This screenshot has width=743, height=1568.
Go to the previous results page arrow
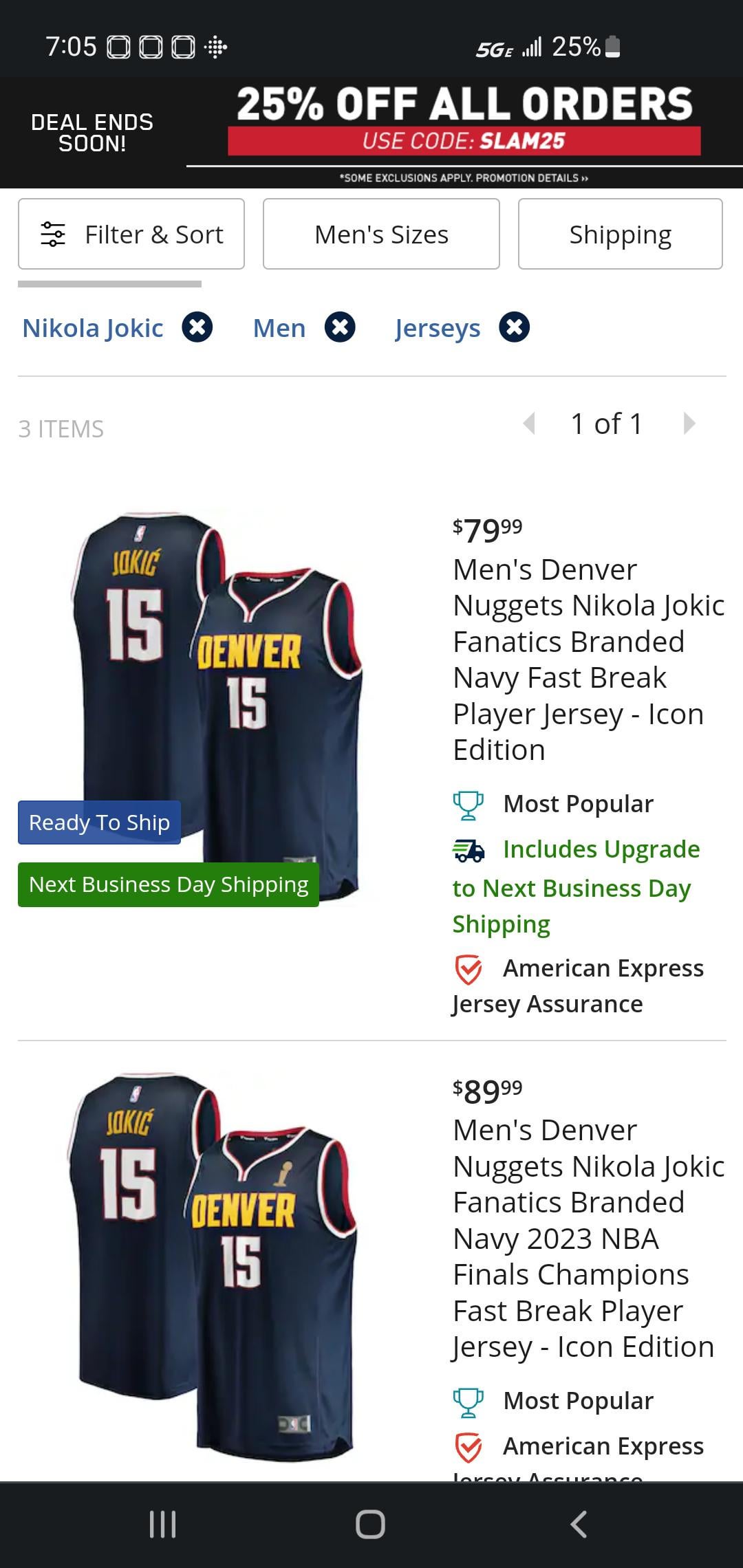tap(529, 424)
